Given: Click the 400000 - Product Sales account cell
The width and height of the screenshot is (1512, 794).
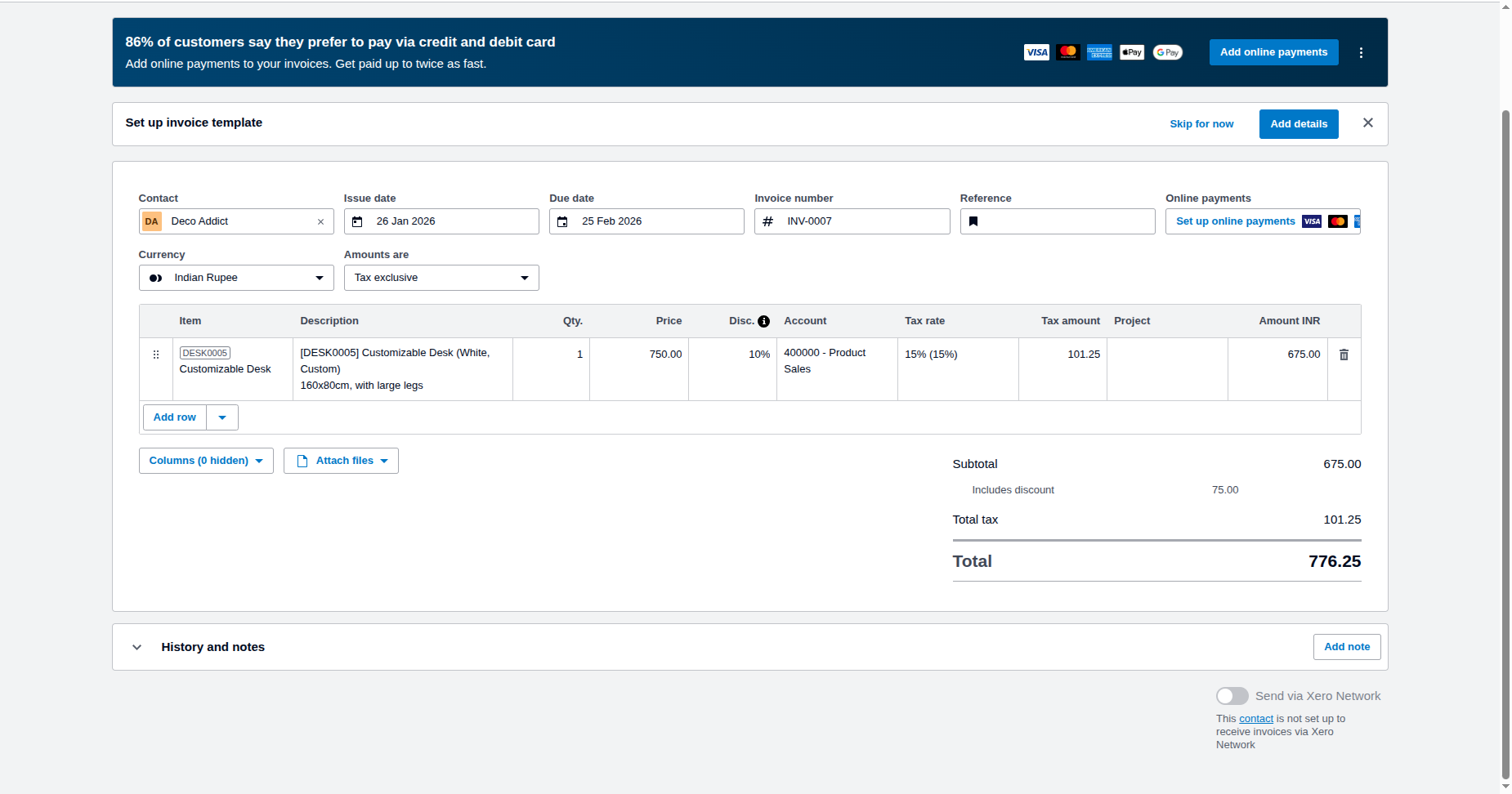Looking at the screenshot, I should click(x=838, y=369).
